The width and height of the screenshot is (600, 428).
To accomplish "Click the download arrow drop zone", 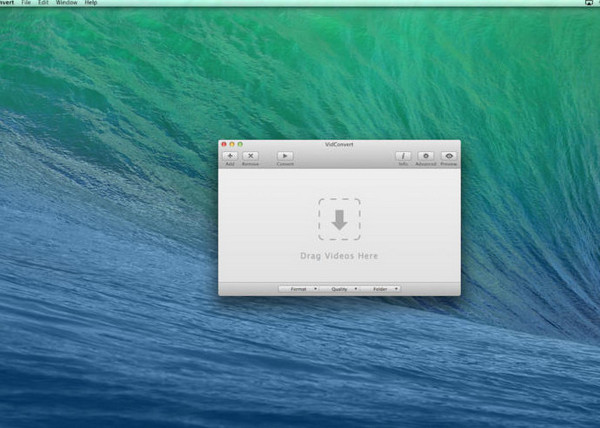I will coord(339,219).
